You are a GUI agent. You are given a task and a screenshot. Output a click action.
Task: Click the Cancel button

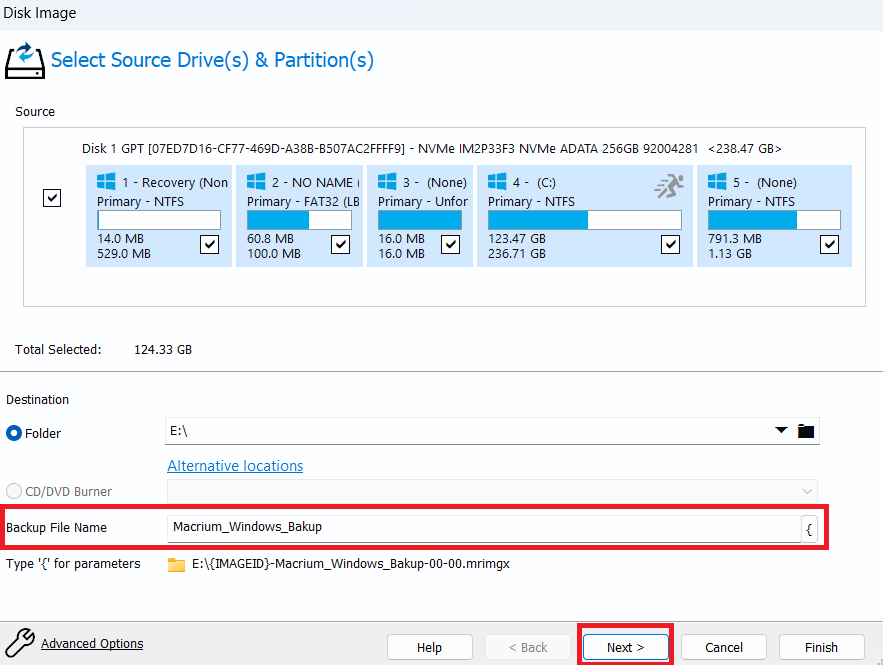click(724, 647)
